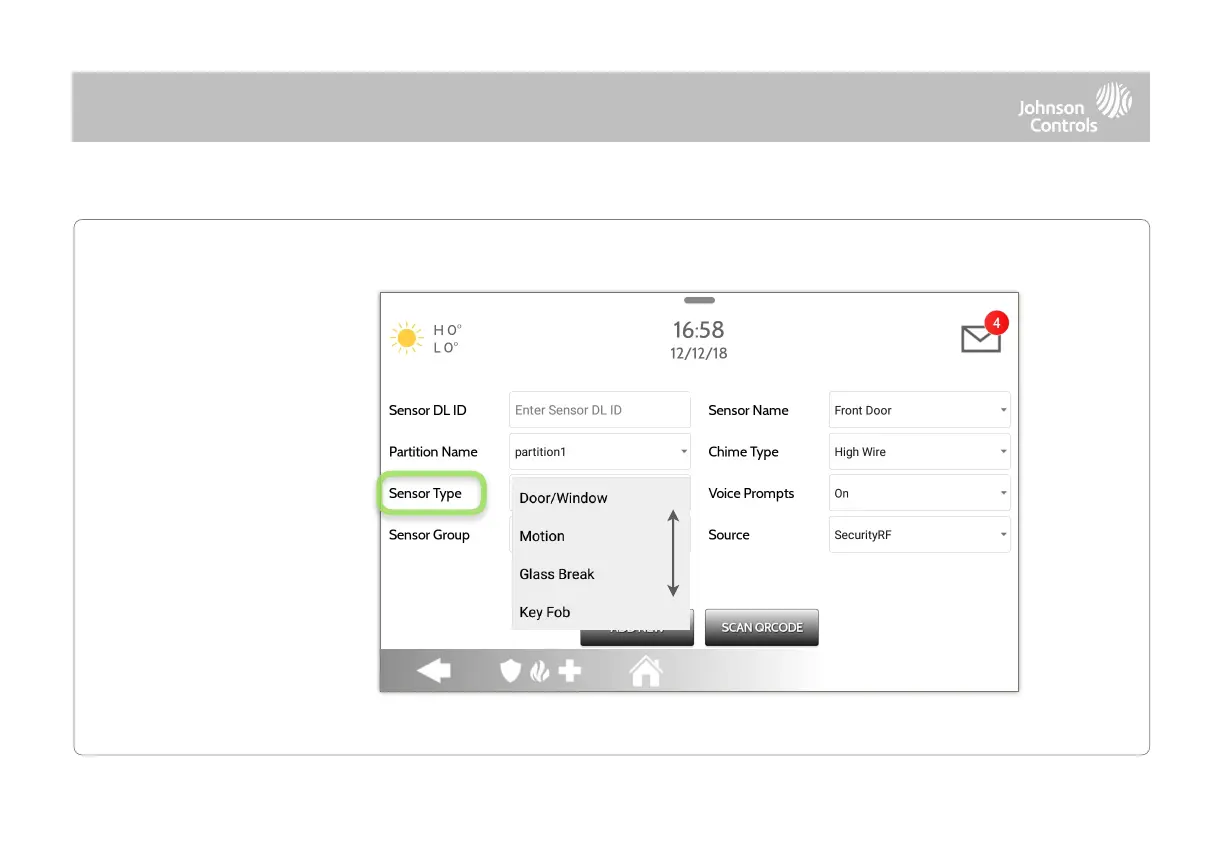Image resolution: width=1224 pixels, height=864 pixels.
Task: Pull down the top tray handle
Action: (x=699, y=300)
